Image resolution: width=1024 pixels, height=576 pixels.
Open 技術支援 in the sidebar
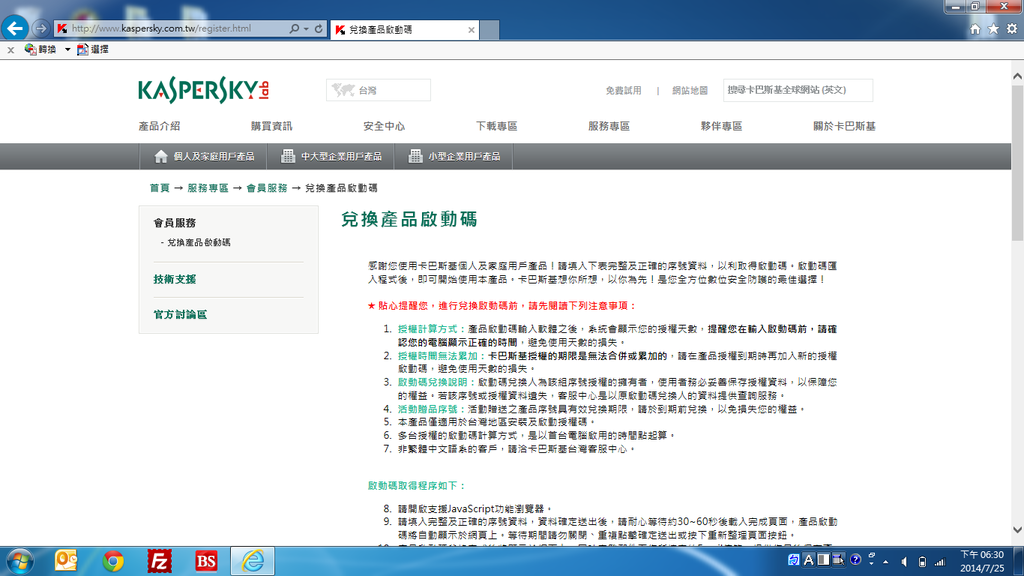click(x=174, y=279)
